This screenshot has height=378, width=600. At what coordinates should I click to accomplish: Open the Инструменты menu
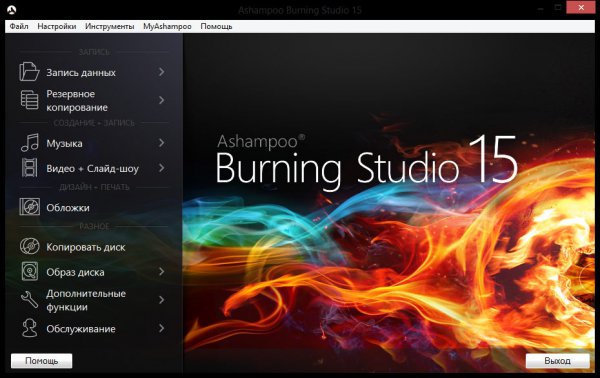click(x=109, y=26)
